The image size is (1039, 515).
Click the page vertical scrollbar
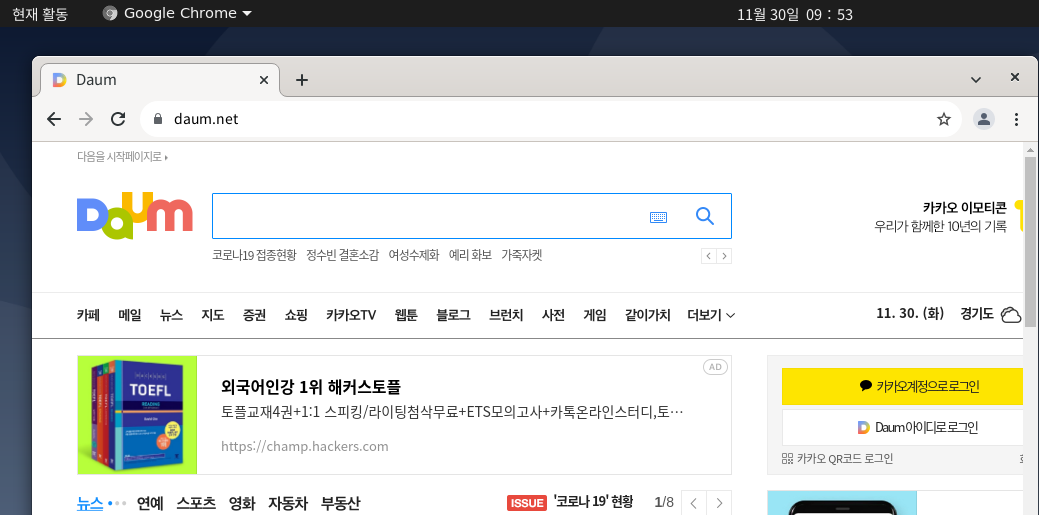coord(1030,242)
